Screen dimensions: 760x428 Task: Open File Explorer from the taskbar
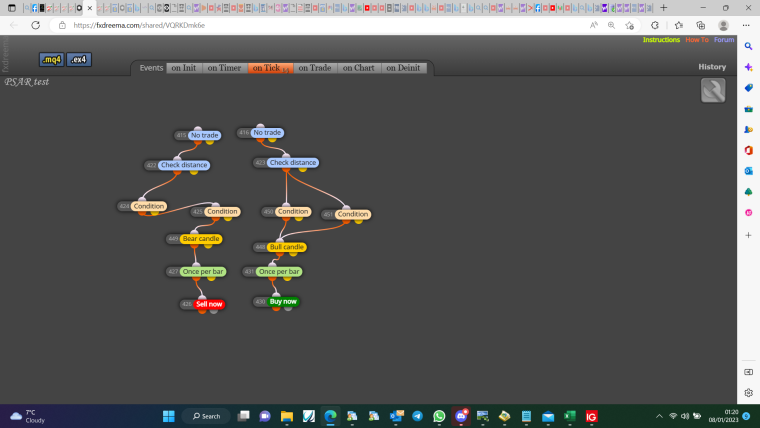pyautogui.click(x=286, y=416)
